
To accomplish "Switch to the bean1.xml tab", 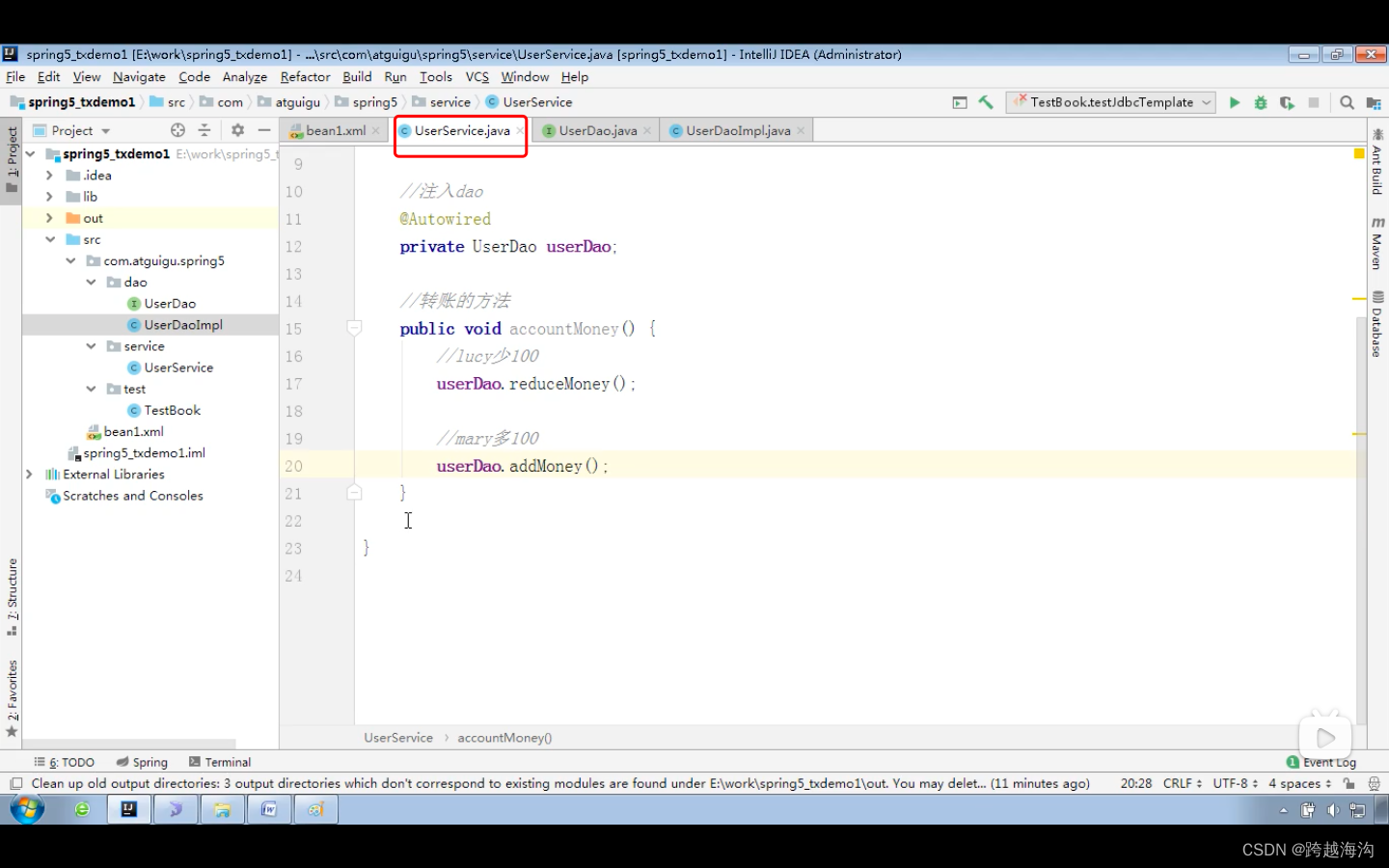I will point(334,131).
